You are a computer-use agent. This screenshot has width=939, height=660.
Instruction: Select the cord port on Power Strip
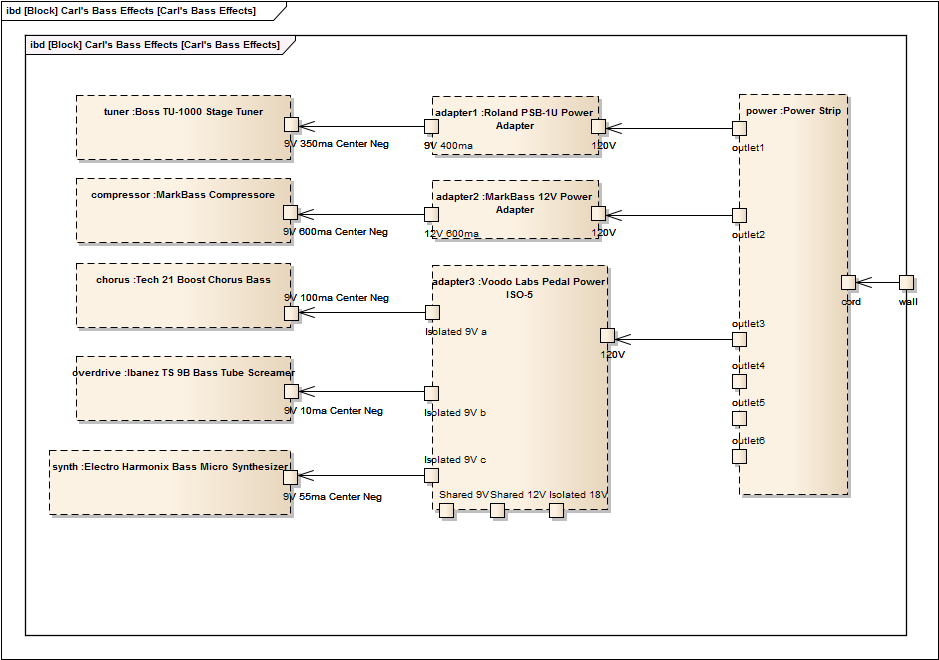(847, 281)
